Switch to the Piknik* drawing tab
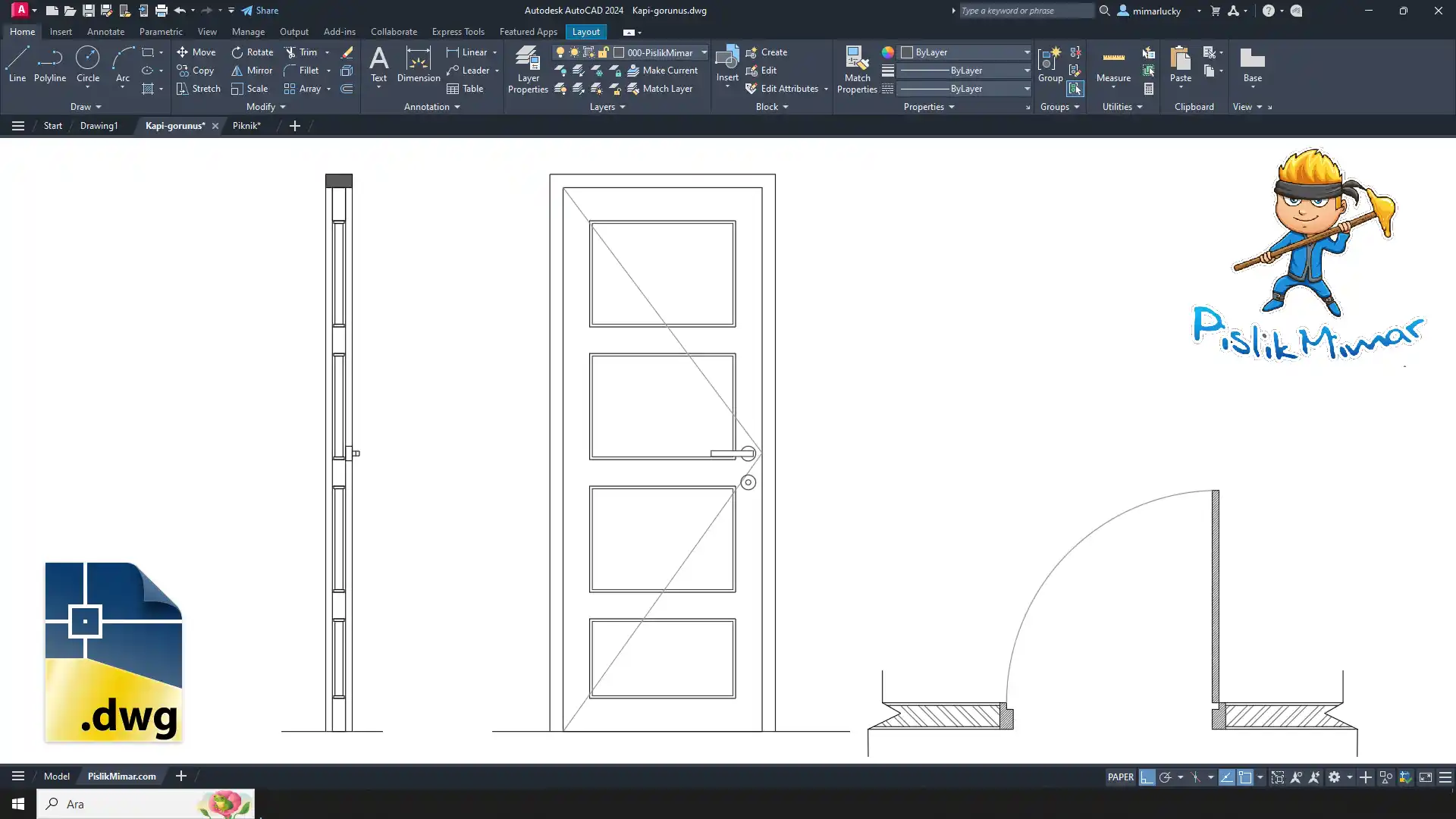 pos(246,126)
